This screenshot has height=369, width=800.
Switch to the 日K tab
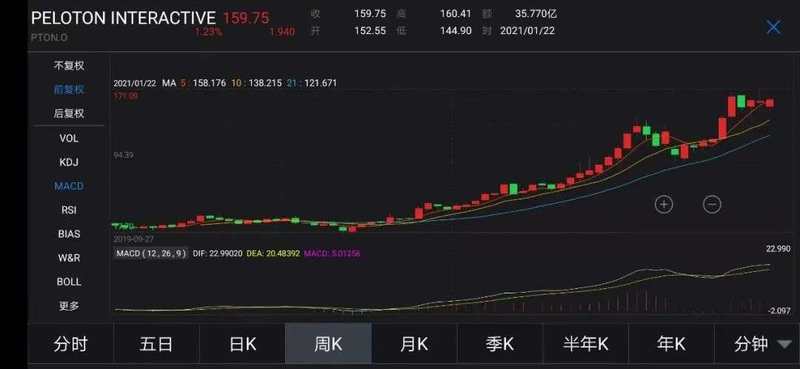click(x=242, y=345)
